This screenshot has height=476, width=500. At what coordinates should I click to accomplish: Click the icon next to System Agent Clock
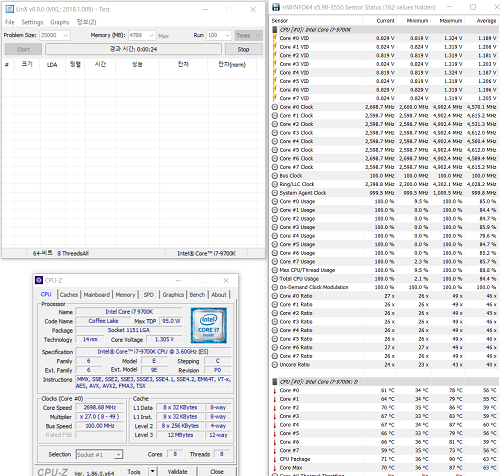(275, 193)
